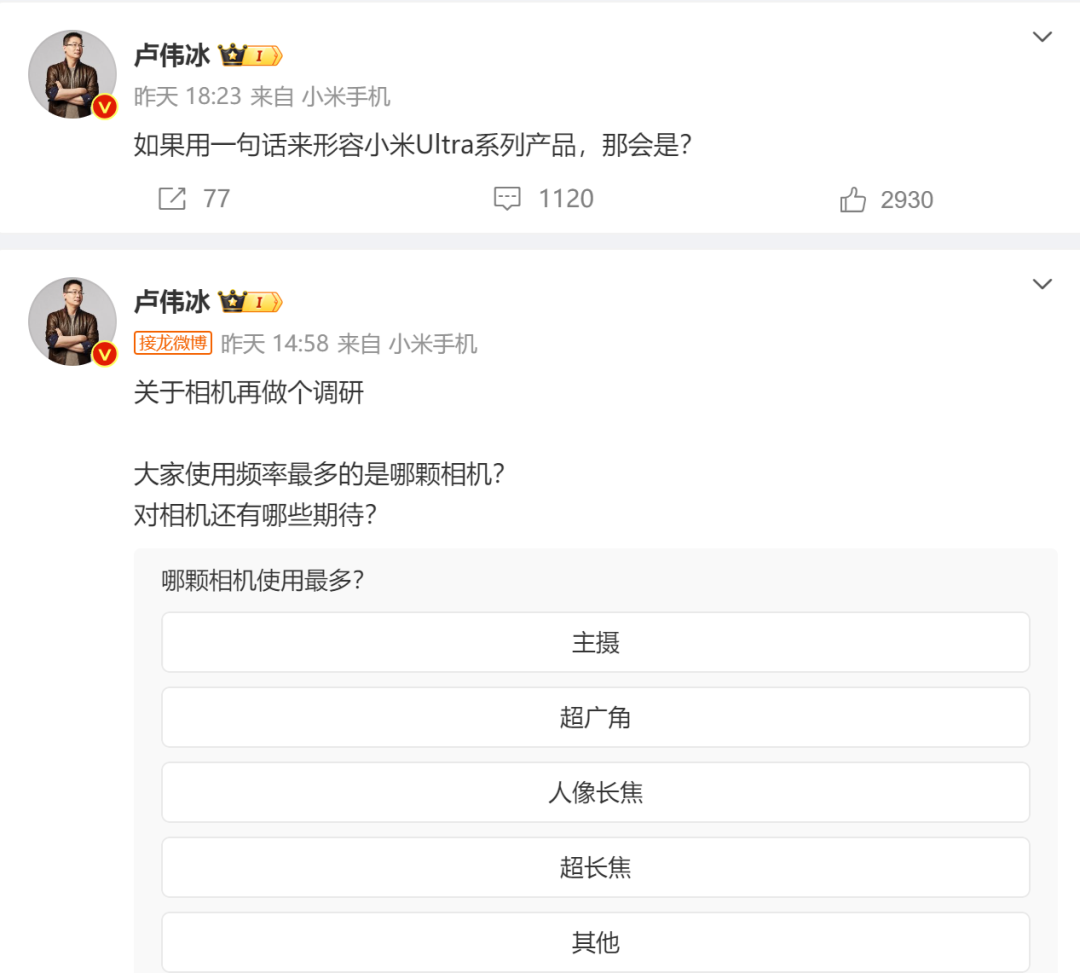Viewport: 1080px width, 973px height.
Task: Open 卢伟冰 profile from first post name
Action: coord(172,55)
